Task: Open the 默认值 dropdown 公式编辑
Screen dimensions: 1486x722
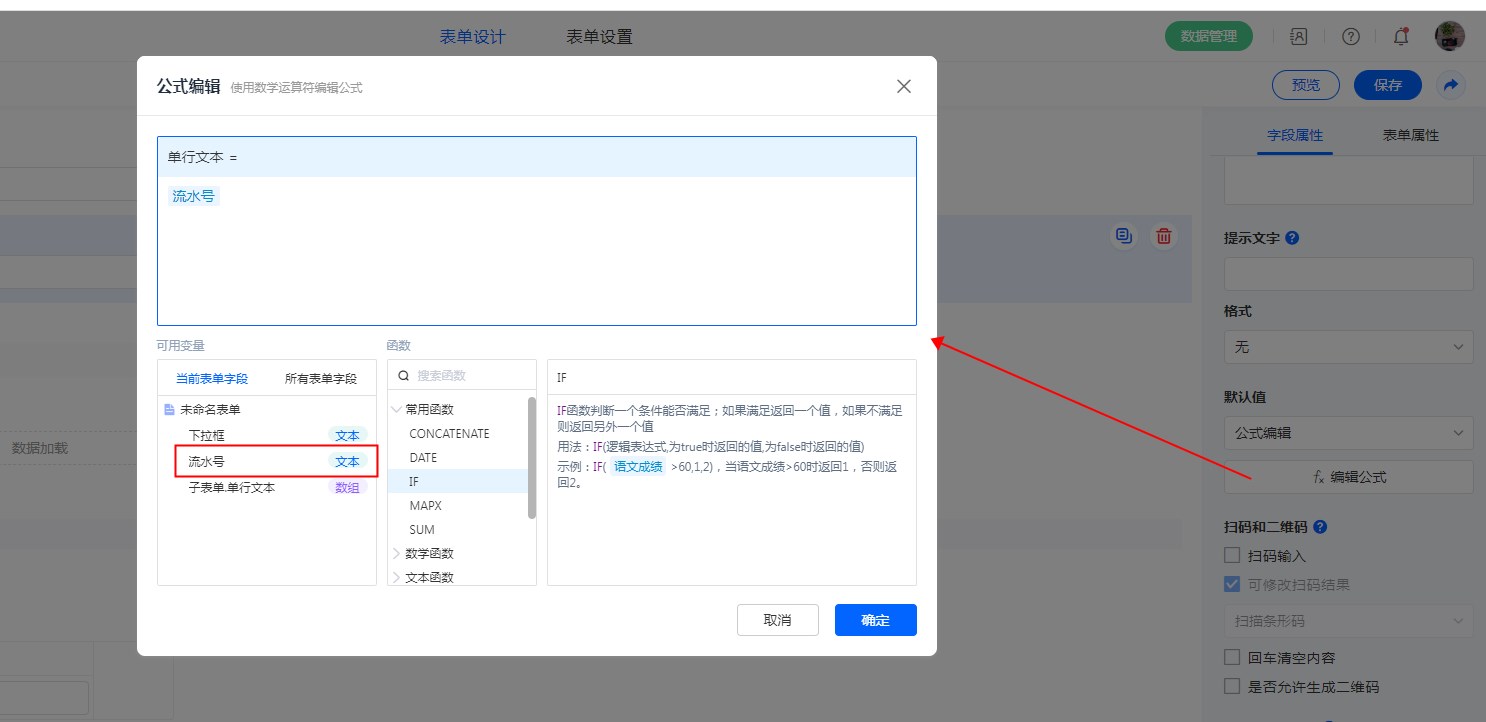Action: pyautogui.click(x=1348, y=433)
